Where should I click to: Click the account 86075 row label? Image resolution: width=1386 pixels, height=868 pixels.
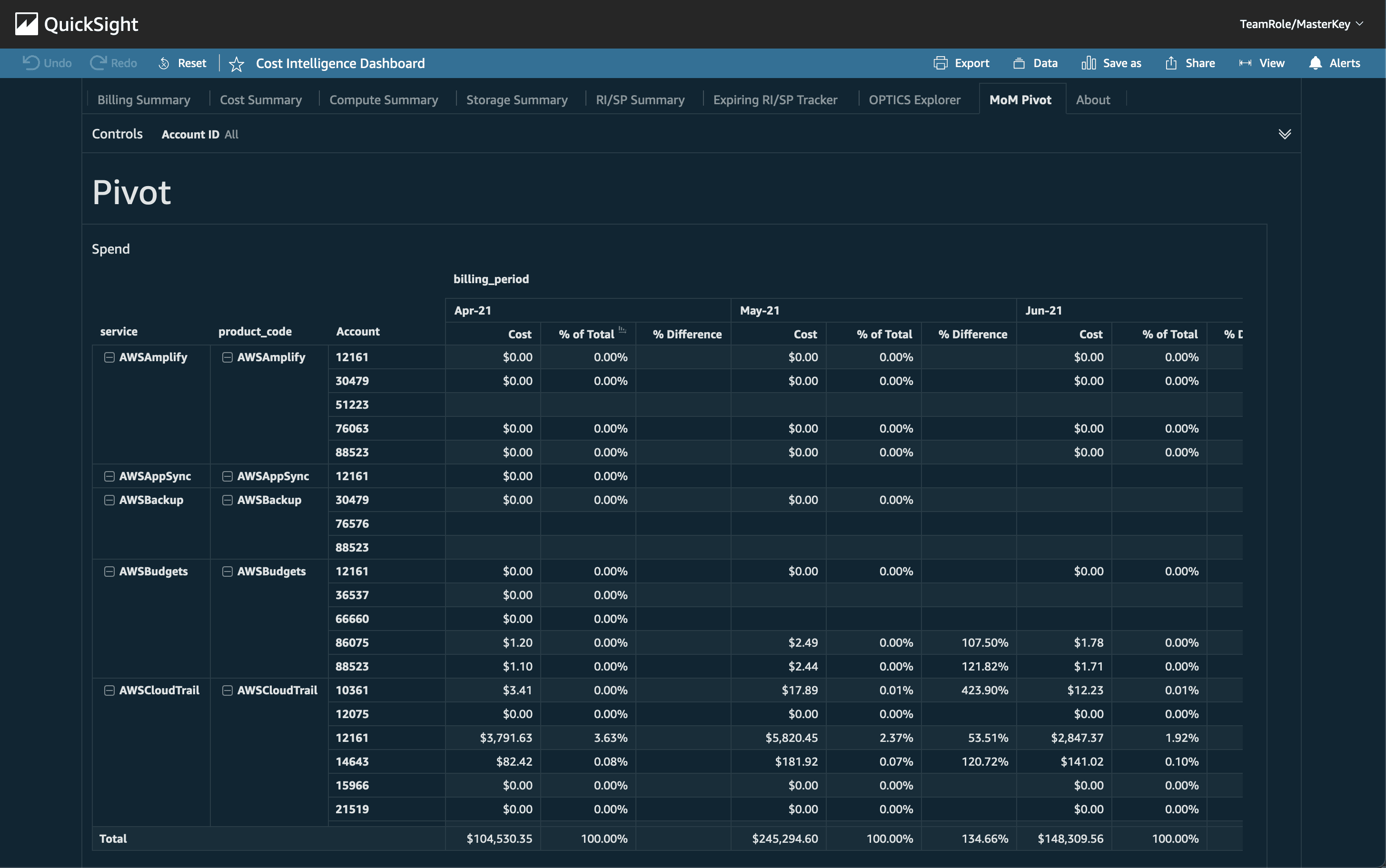click(352, 642)
